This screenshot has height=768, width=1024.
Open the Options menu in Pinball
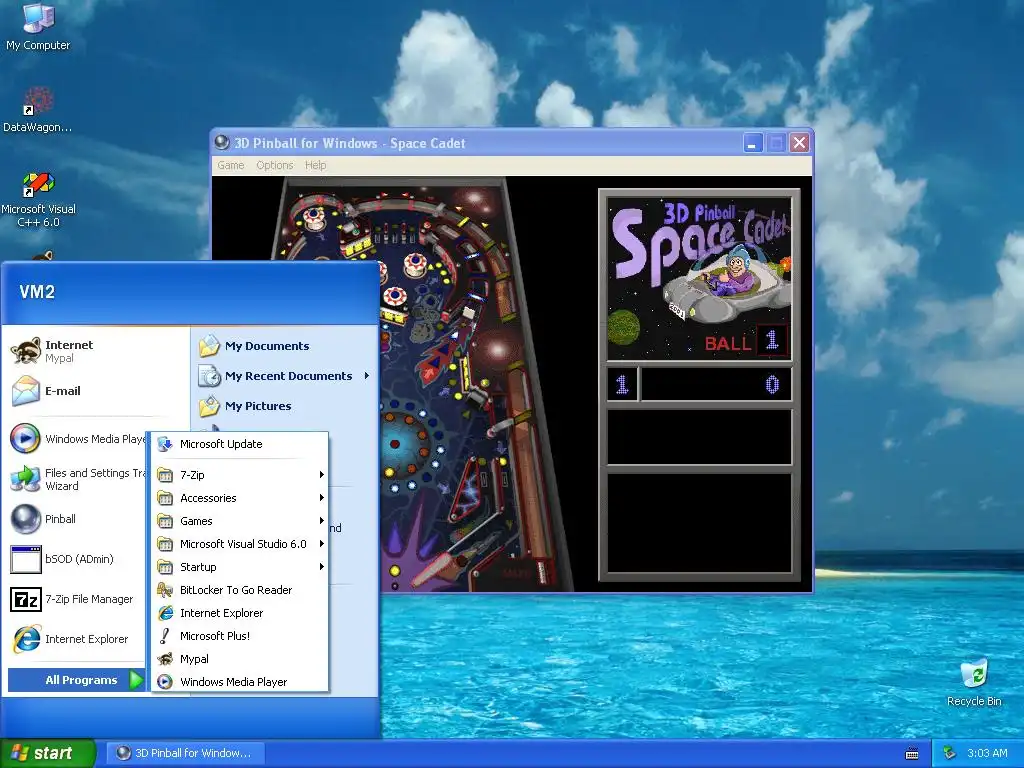point(274,165)
